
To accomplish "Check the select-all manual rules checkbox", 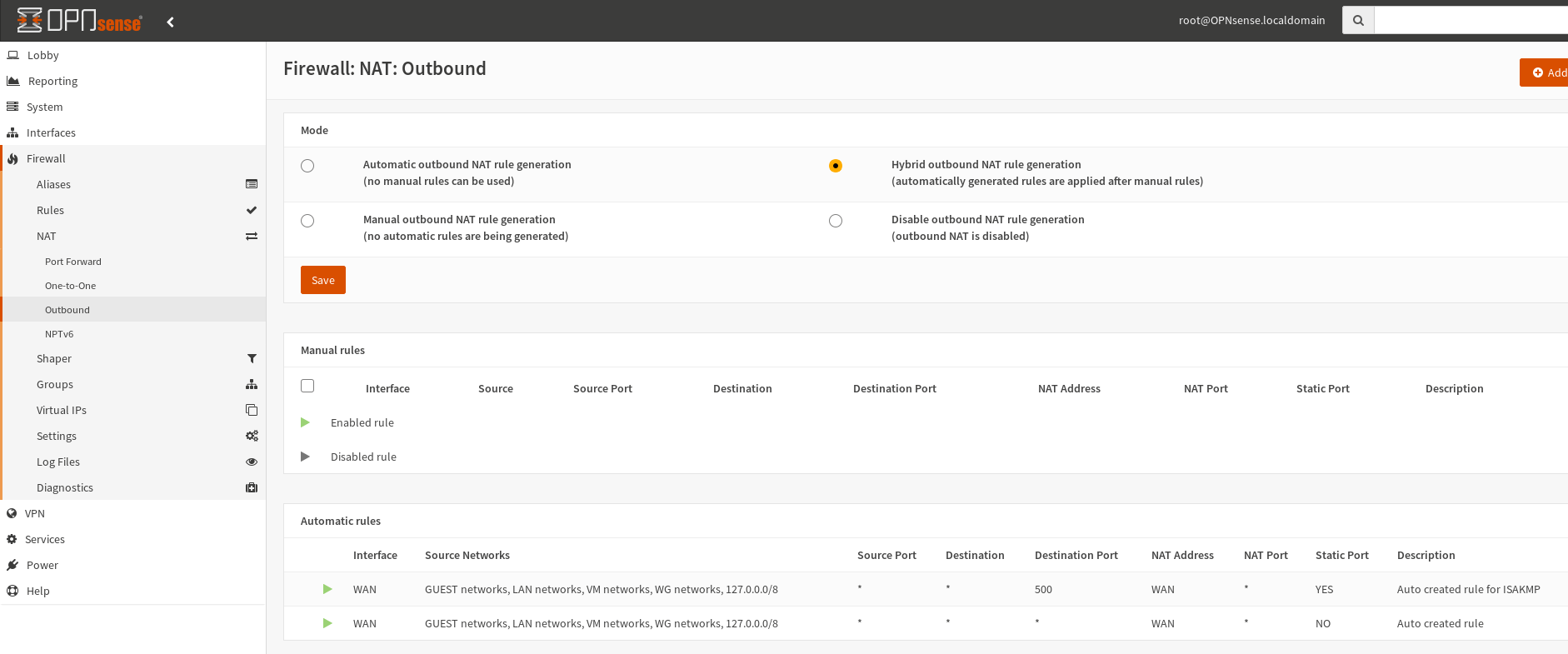I will pyautogui.click(x=307, y=386).
